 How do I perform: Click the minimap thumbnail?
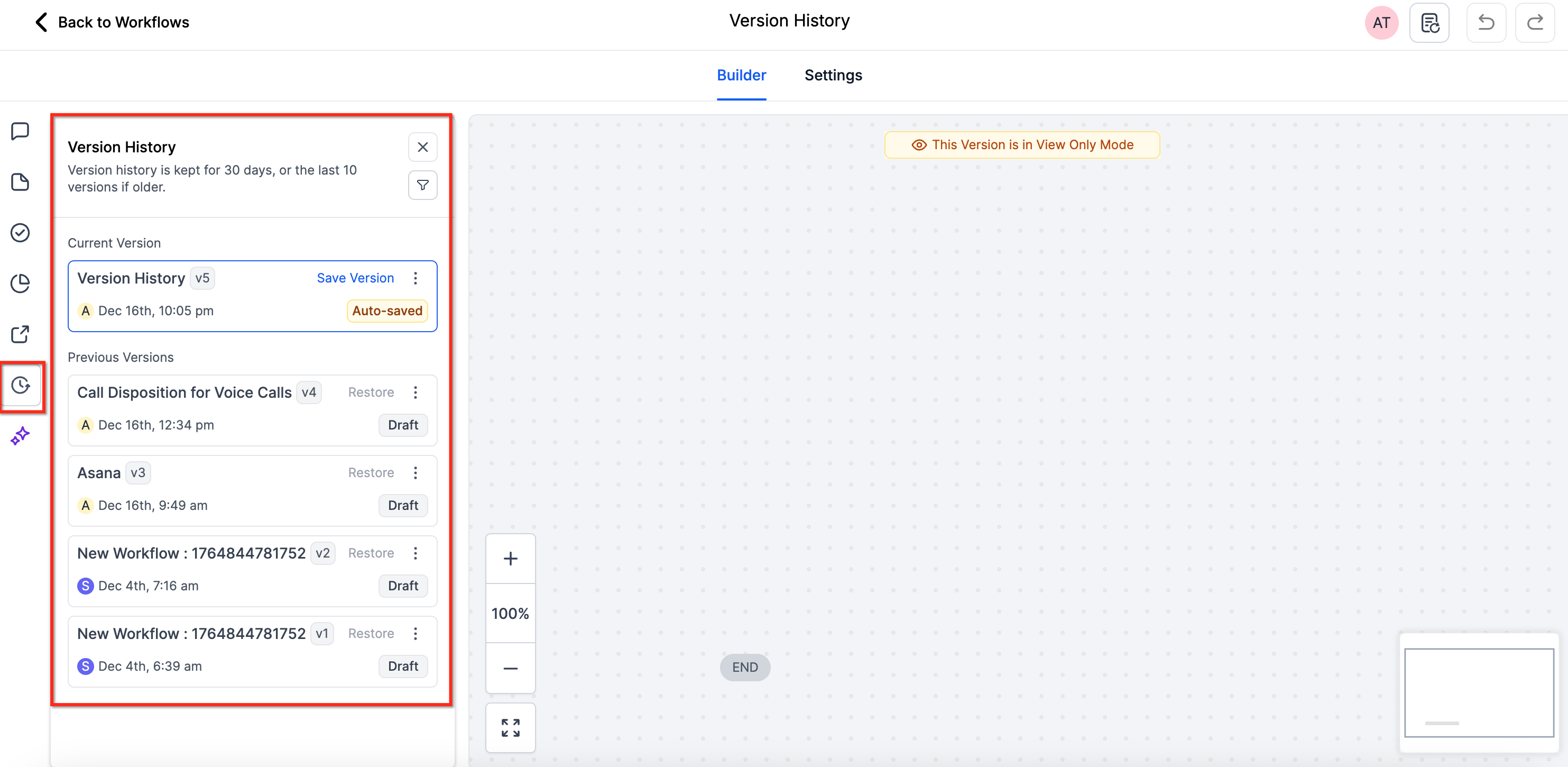click(1479, 692)
